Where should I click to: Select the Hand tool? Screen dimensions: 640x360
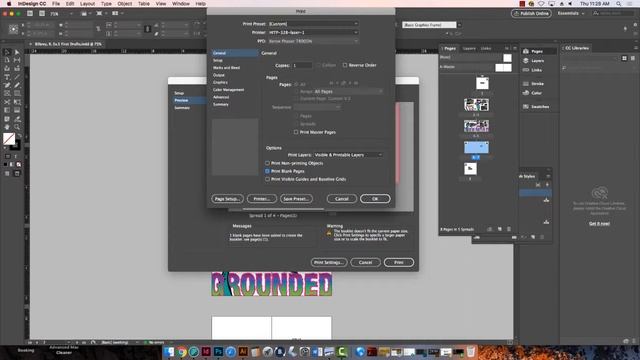pyautogui.click(x=7, y=127)
